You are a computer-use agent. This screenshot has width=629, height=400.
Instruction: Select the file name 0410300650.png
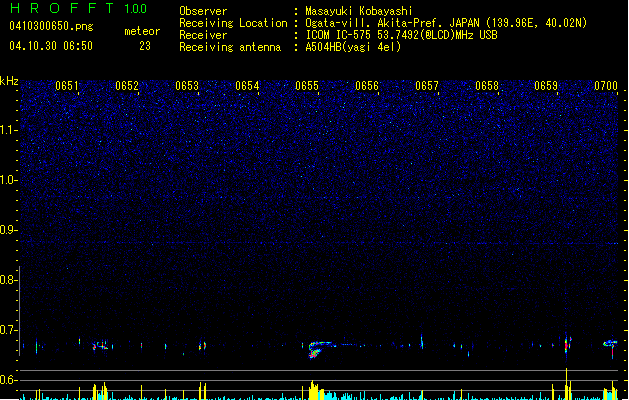coord(51,26)
